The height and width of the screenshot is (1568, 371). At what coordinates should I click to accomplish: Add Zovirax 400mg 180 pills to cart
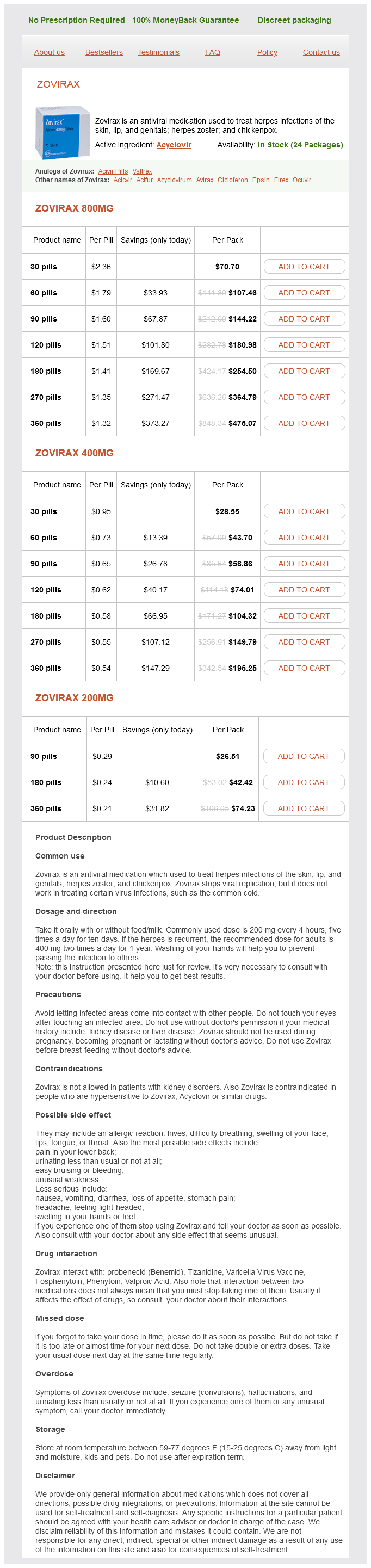click(x=304, y=616)
